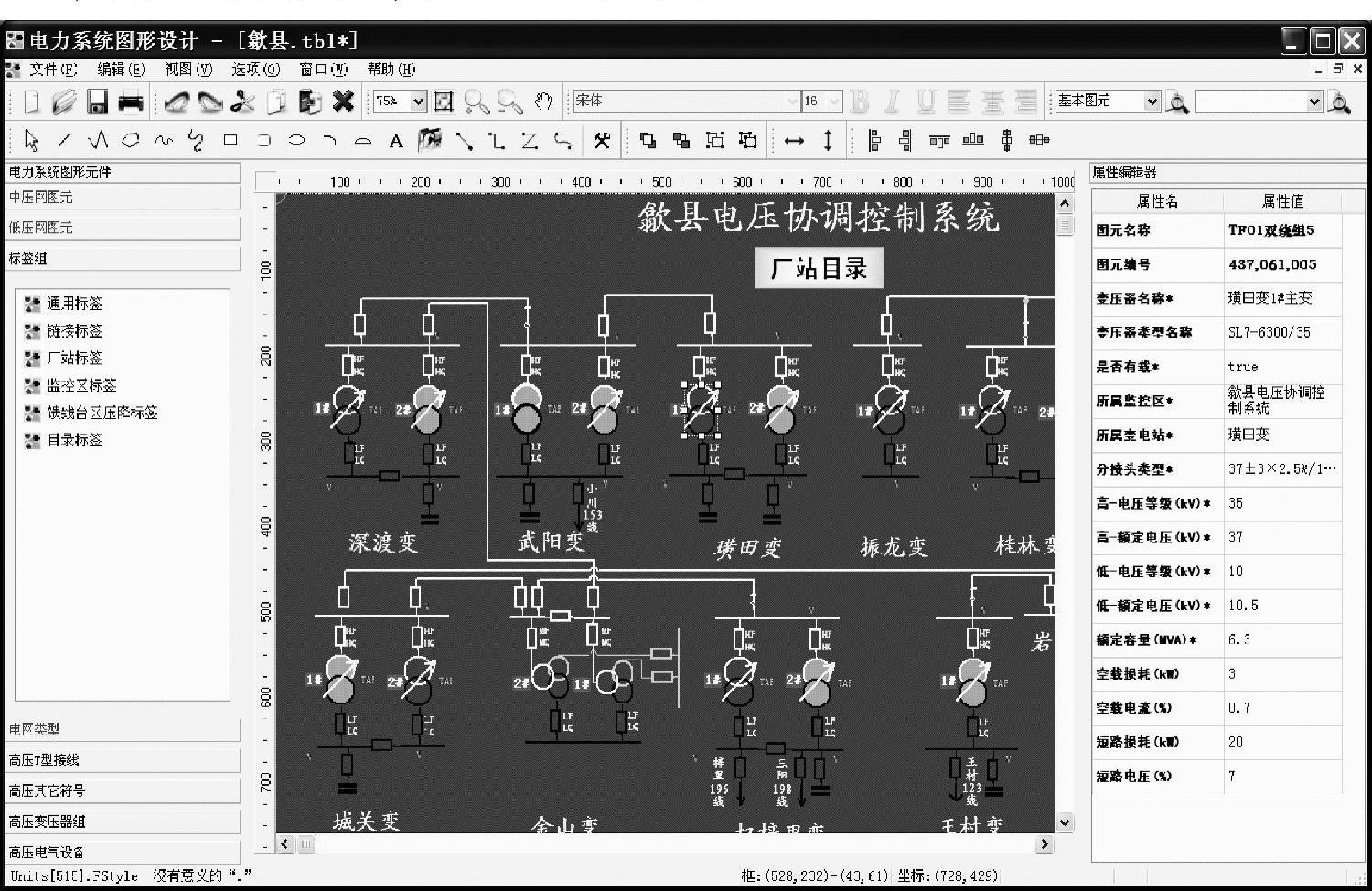Pick the zigzag polyline tool
Image resolution: width=1372 pixels, height=891 pixels.
[98, 140]
